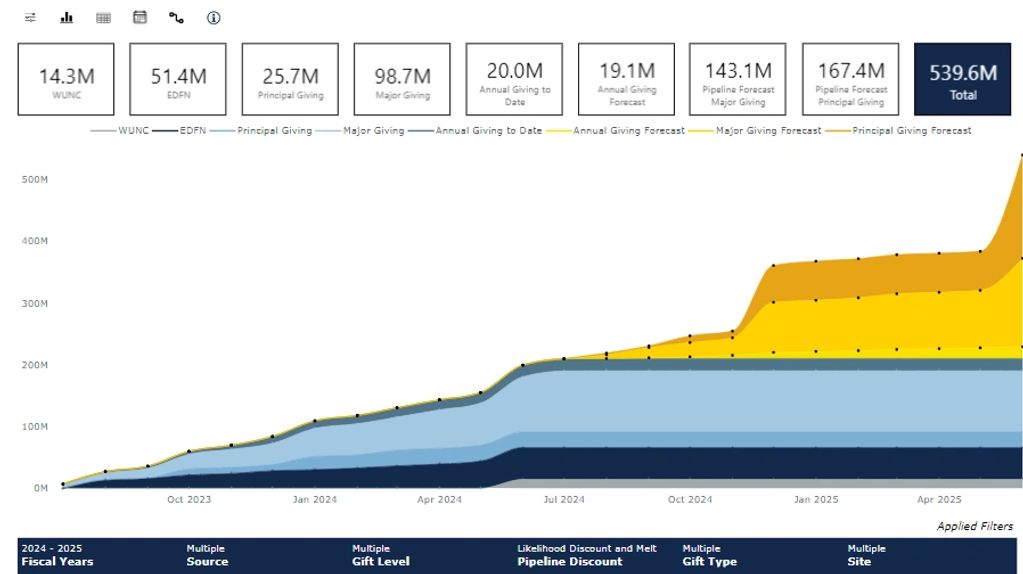Choose the Major Giving 98.7M card
This screenshot has height=574, width=1023.
(402, 79)
